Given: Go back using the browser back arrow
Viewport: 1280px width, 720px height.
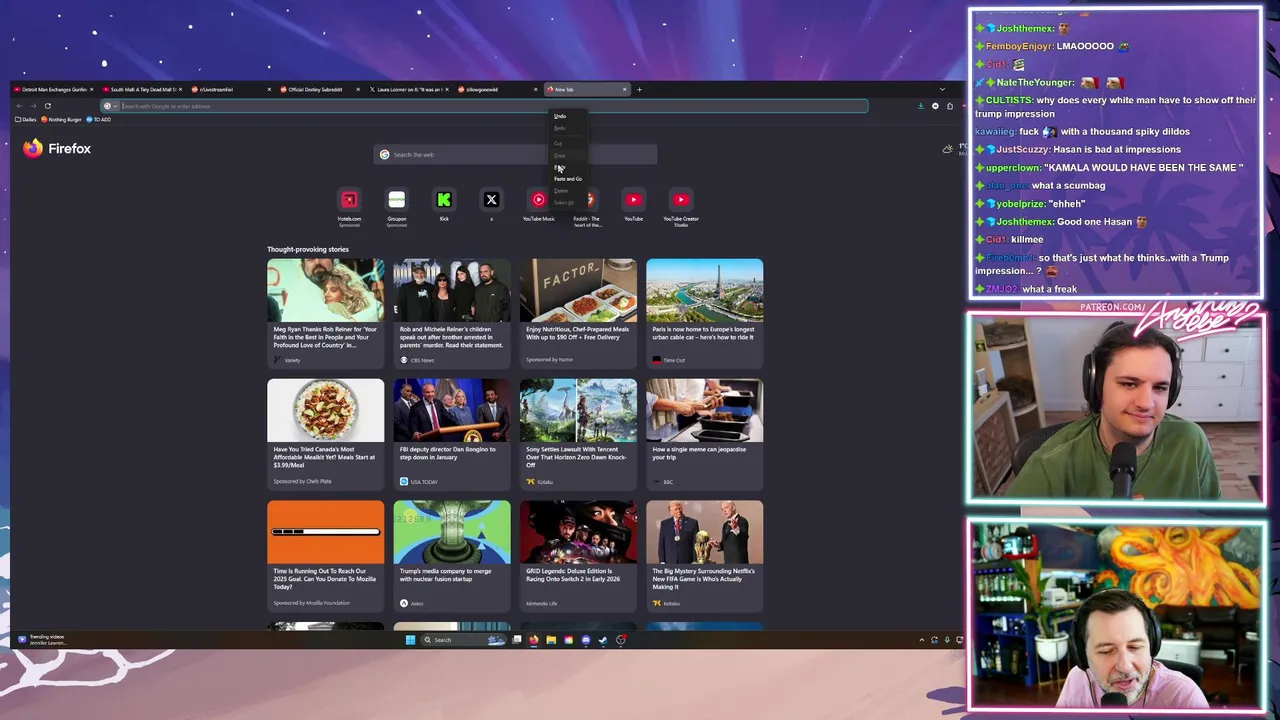Looking at the screenshot, I should click(x=19, y=106).
